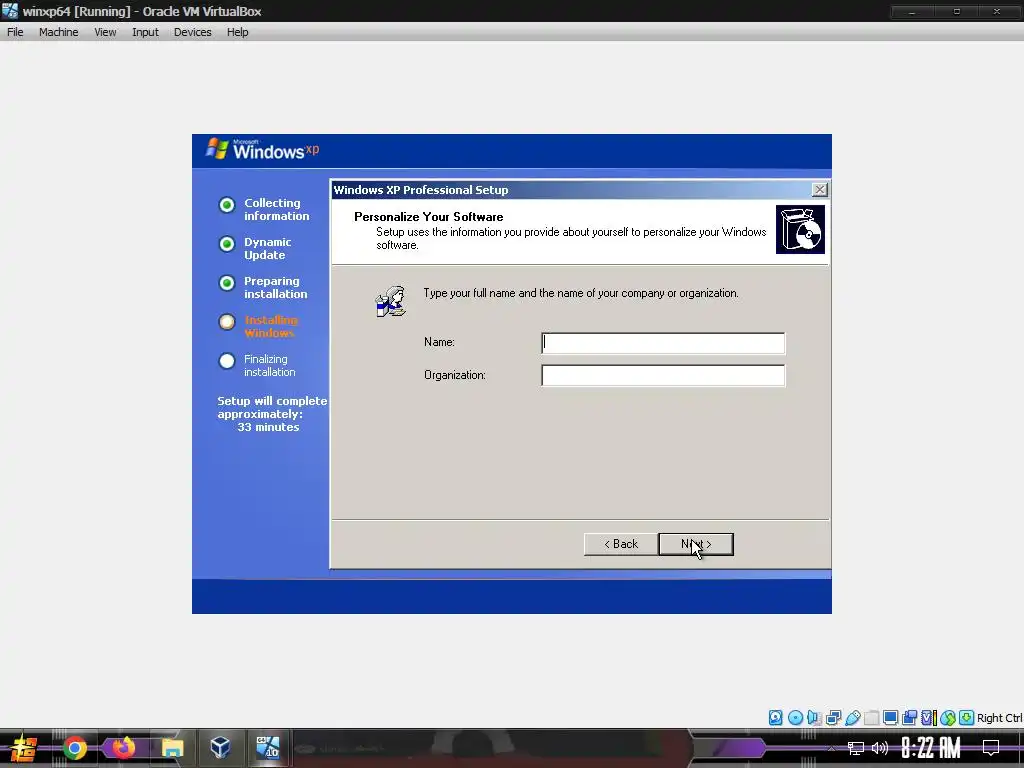The width and height of the screenshot is (1024, 768).
Task: Click the Collecting information step indicator
Action: click(x=227, y=205)
